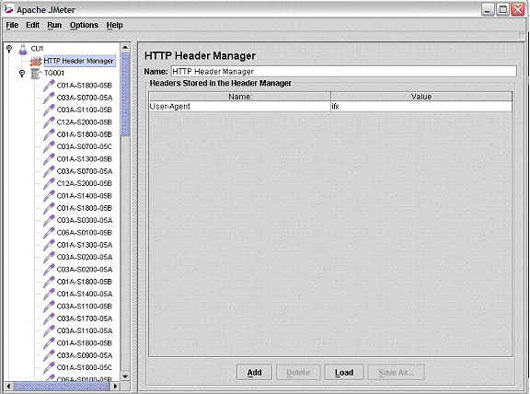Open the Help menu
Viewport: 530px width, 394px height.
(x=115, y=25)
